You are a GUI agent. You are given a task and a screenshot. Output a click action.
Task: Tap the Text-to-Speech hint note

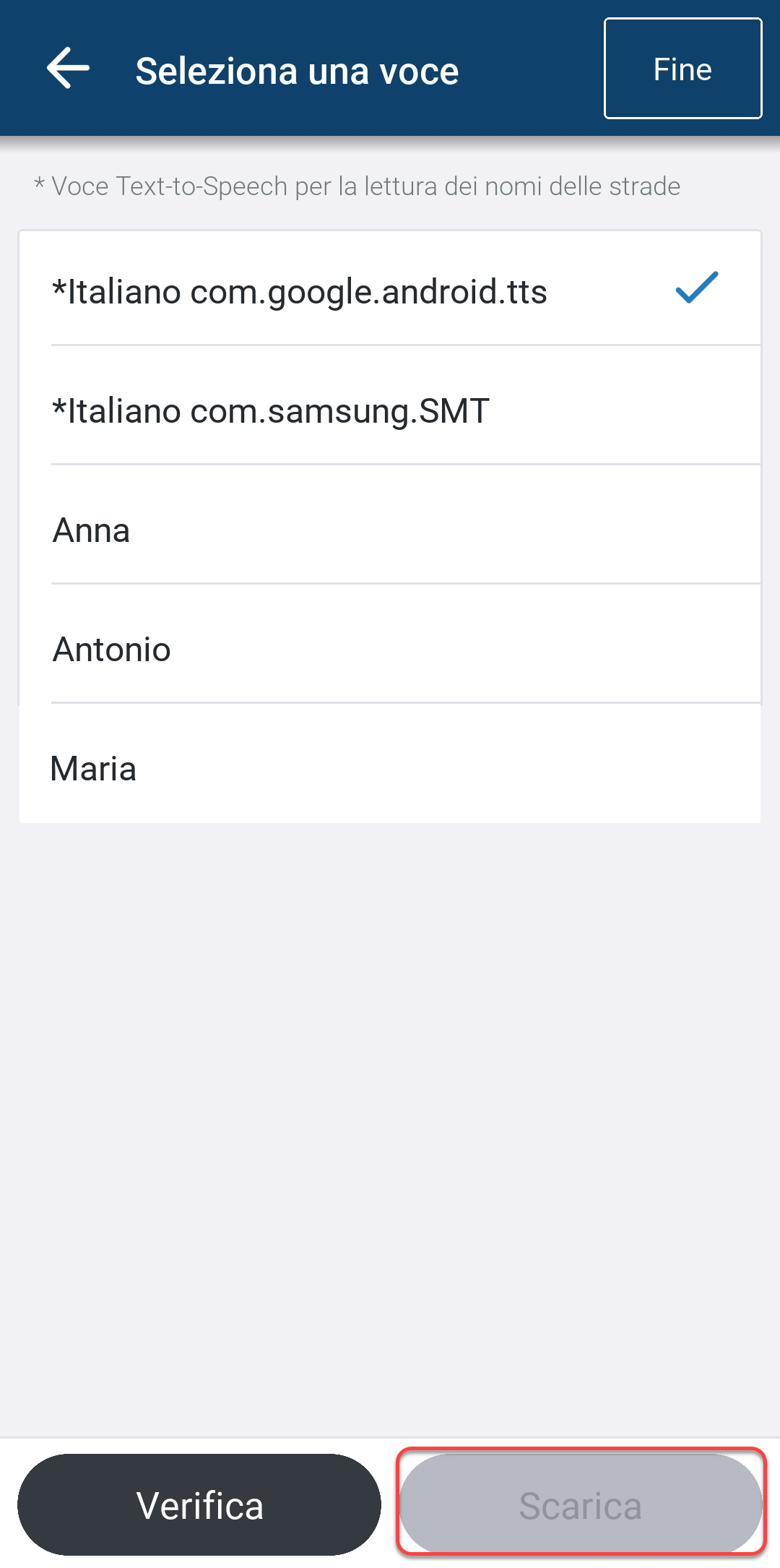357,186
